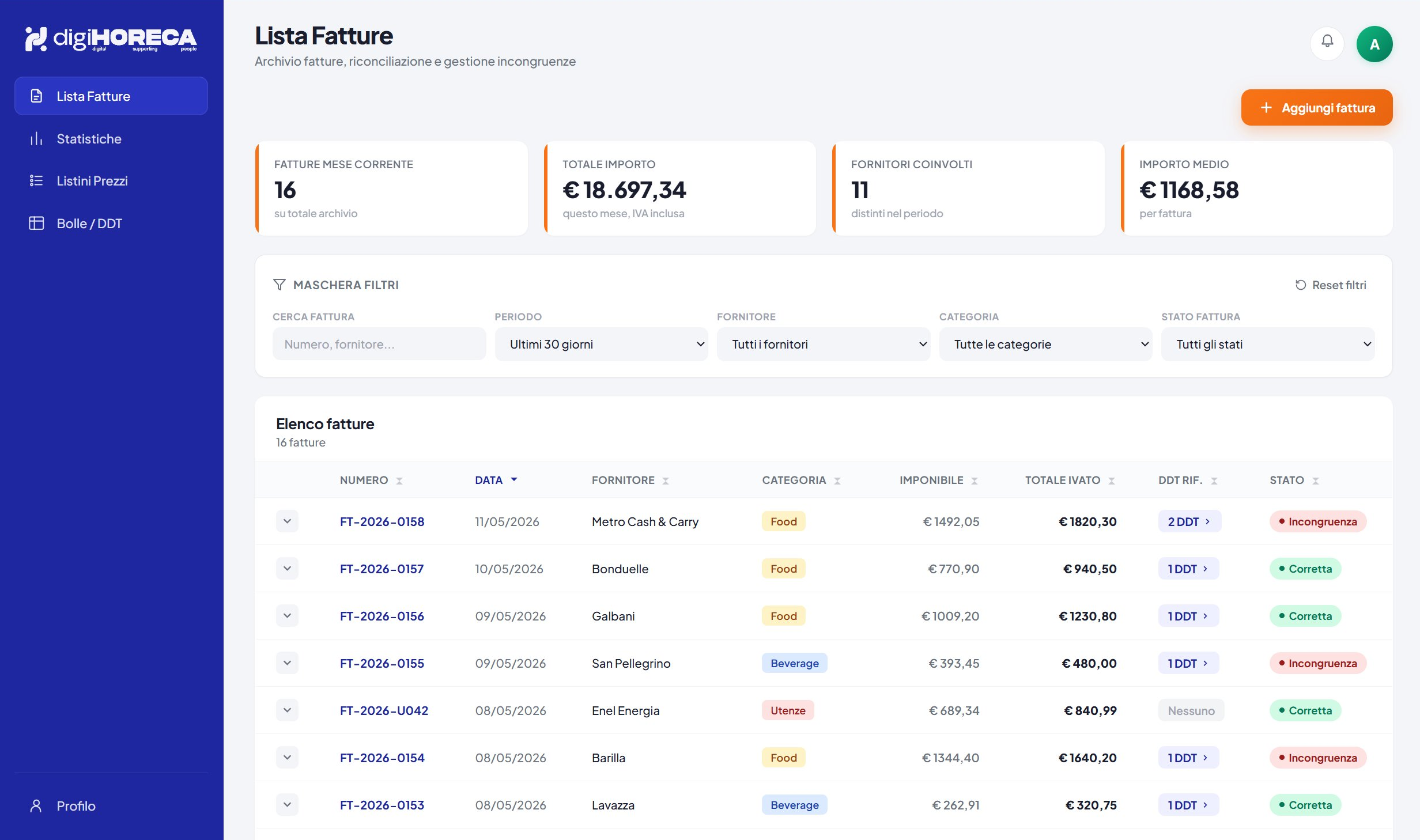This screenshot has height=840, width=1420.
Task: Click the Fornitori Coinvolti card
Action: tap(968, 188)
